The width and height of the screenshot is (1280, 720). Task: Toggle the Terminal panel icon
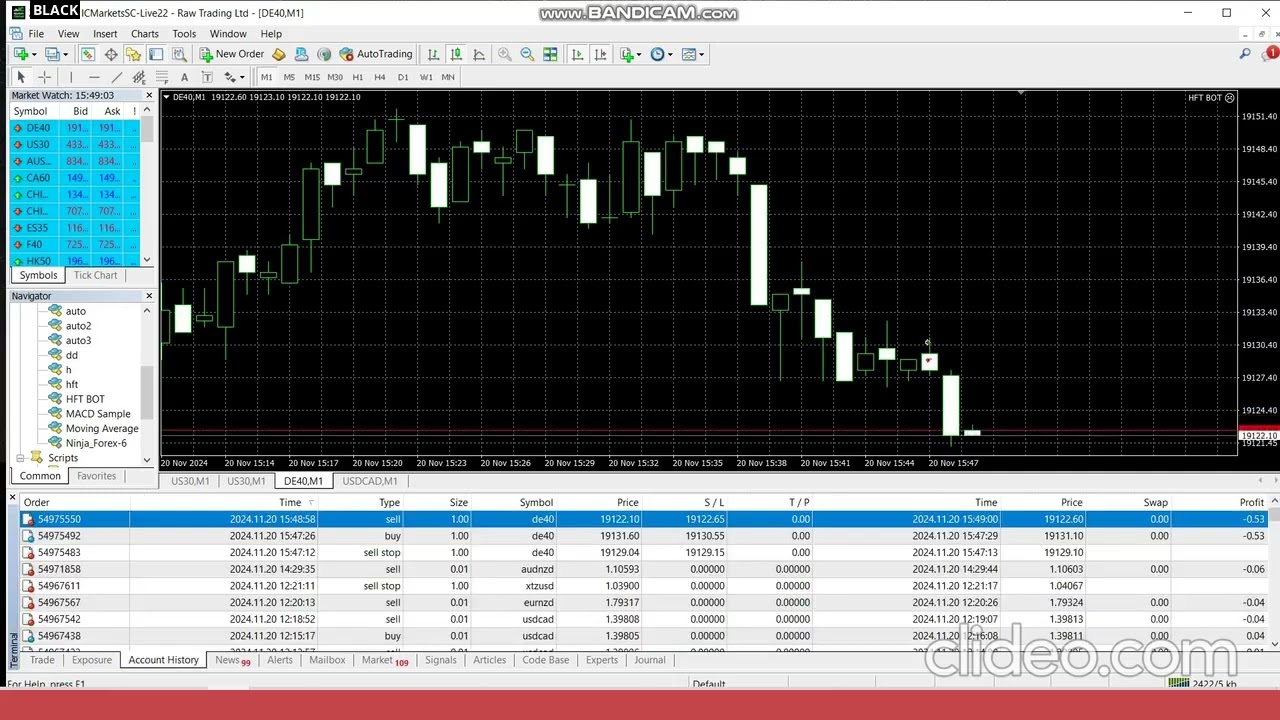coord(155,54)
